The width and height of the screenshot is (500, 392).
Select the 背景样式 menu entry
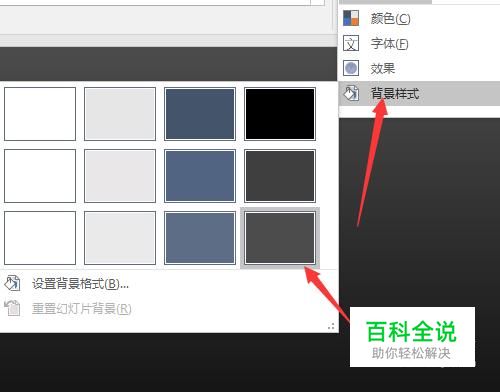coord(419,93)
